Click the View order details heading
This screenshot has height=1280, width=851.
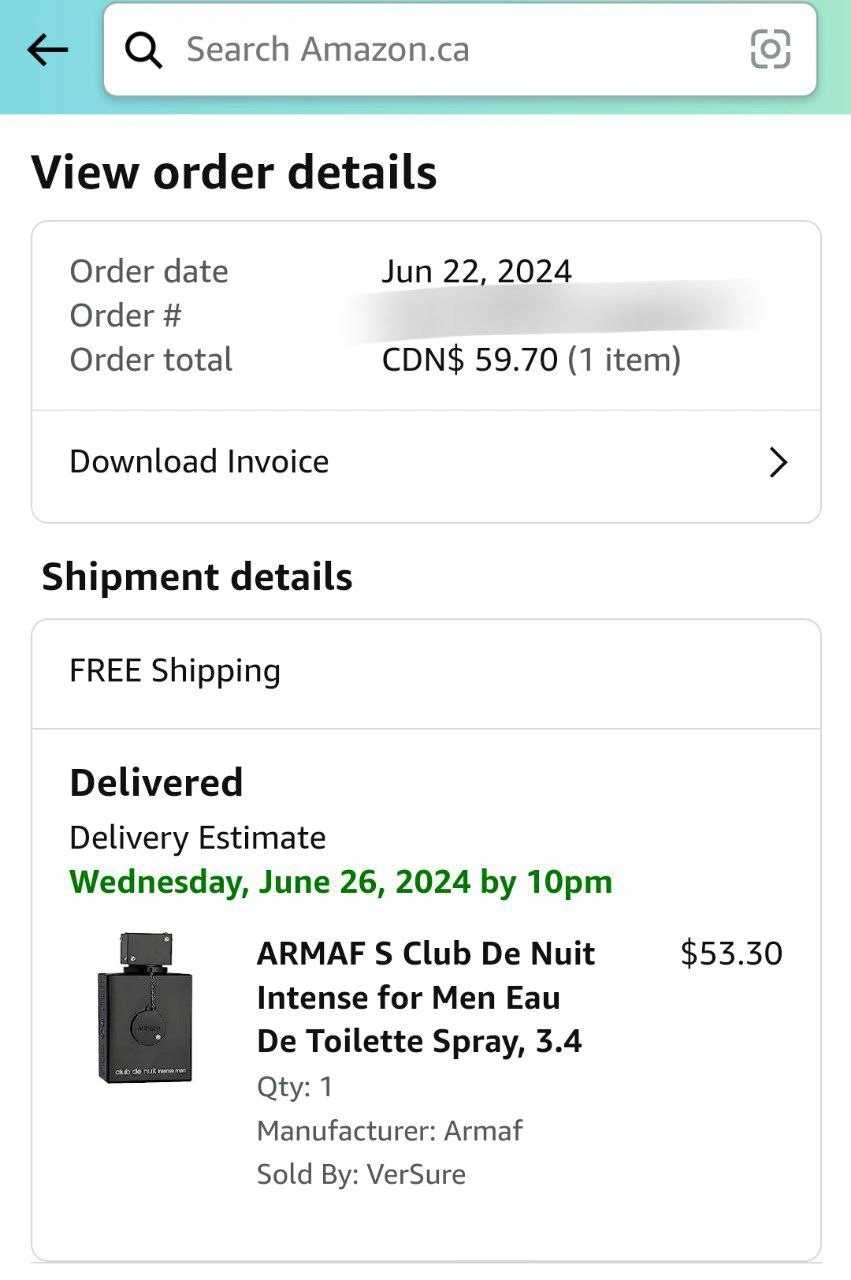[234, 172]
